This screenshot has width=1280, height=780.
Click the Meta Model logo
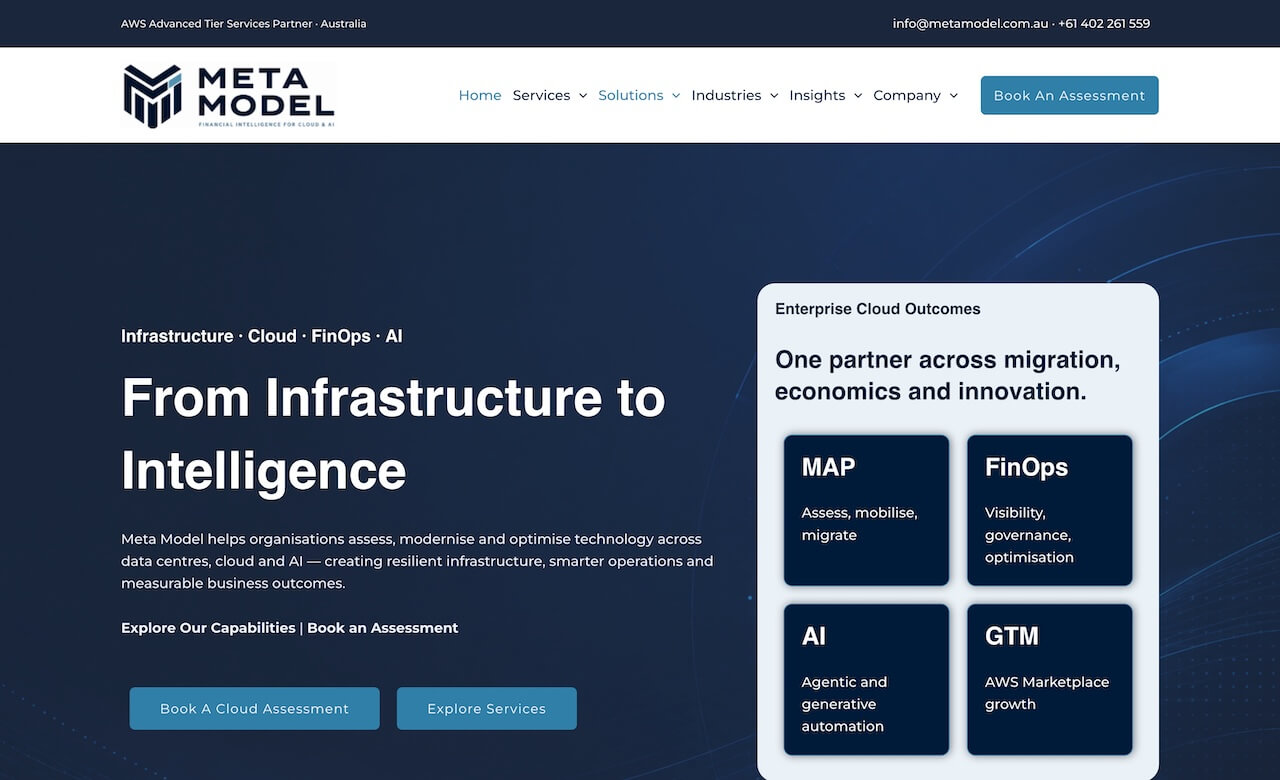click(228, 95)
